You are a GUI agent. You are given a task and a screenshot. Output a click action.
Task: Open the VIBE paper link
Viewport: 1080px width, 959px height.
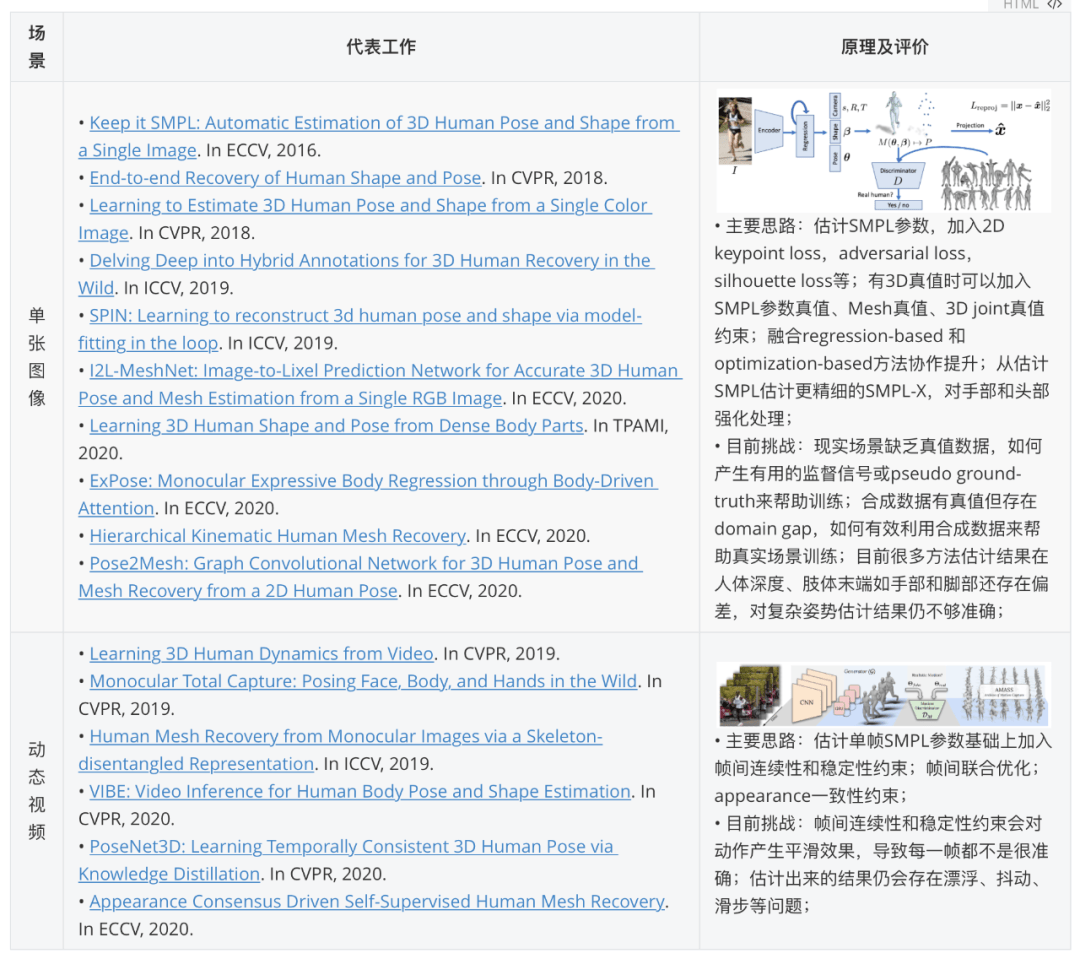(x=360, y=792)
